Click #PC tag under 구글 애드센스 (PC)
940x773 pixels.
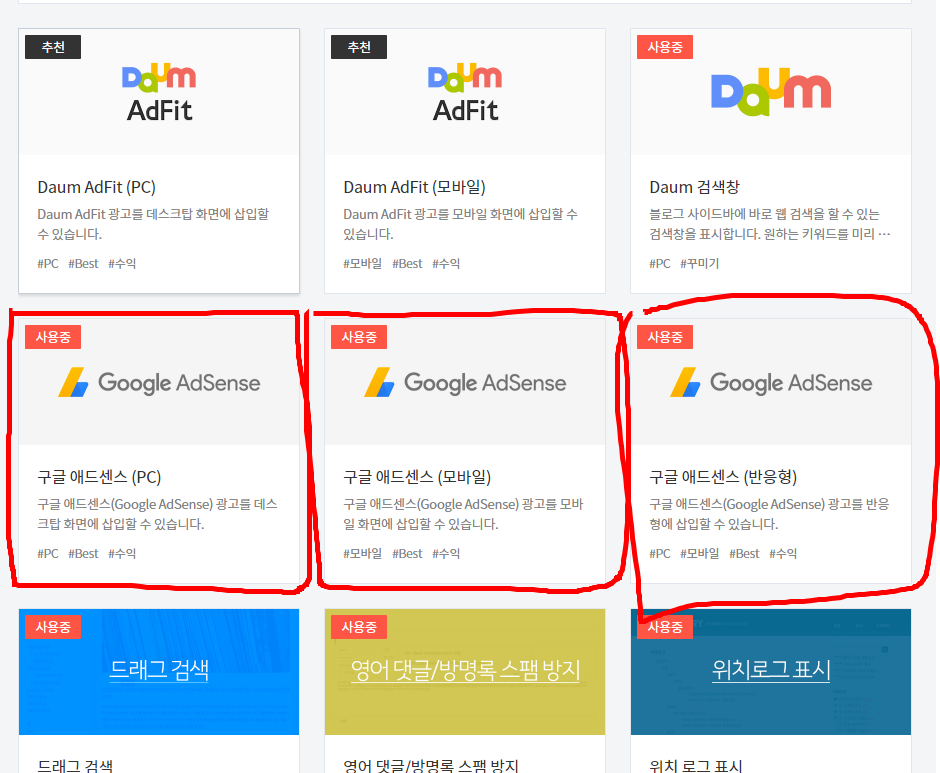[x=48, y=554]
